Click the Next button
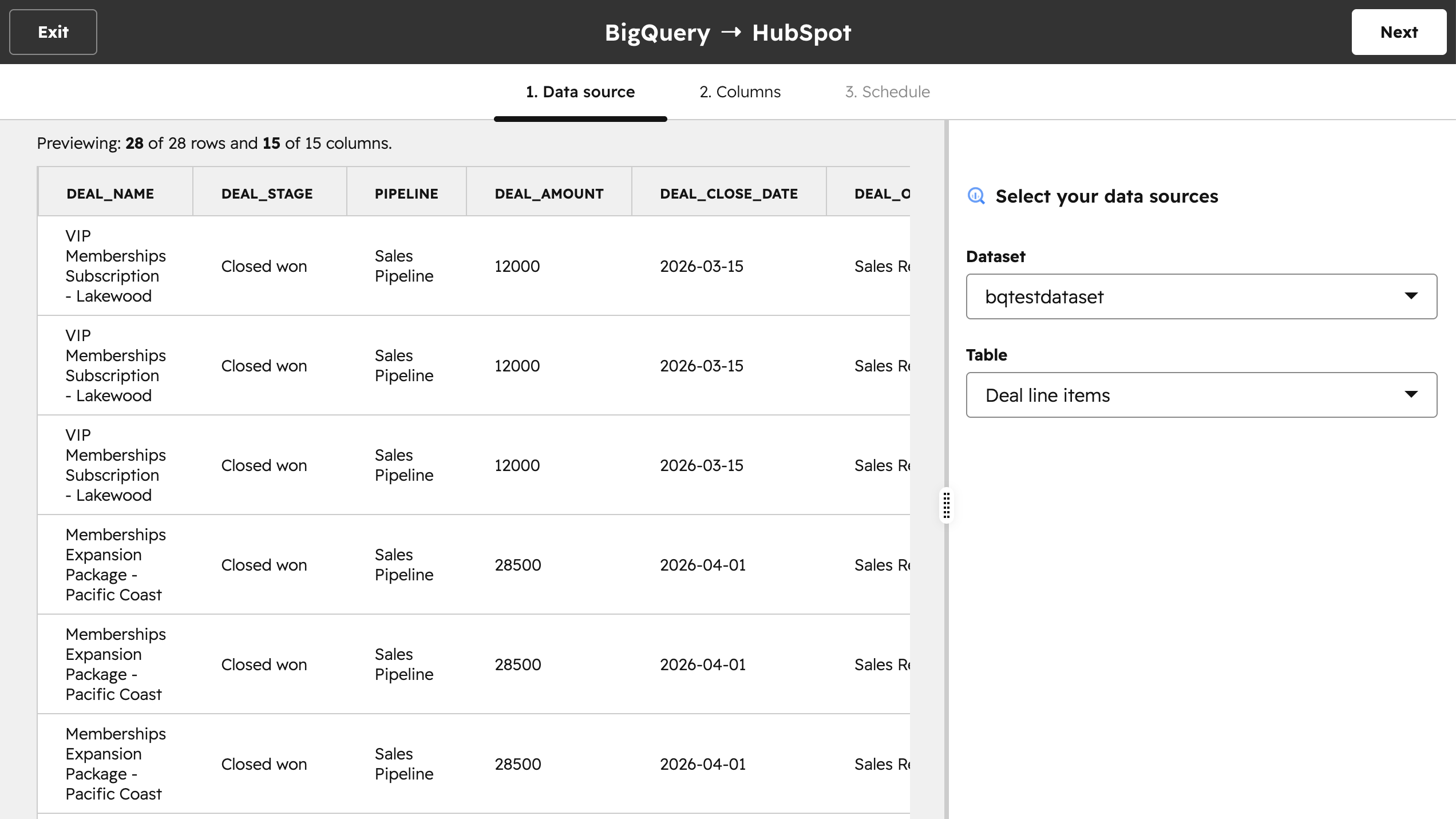The height and width of the screenshot is (819, 1456). pos(1399,32)
